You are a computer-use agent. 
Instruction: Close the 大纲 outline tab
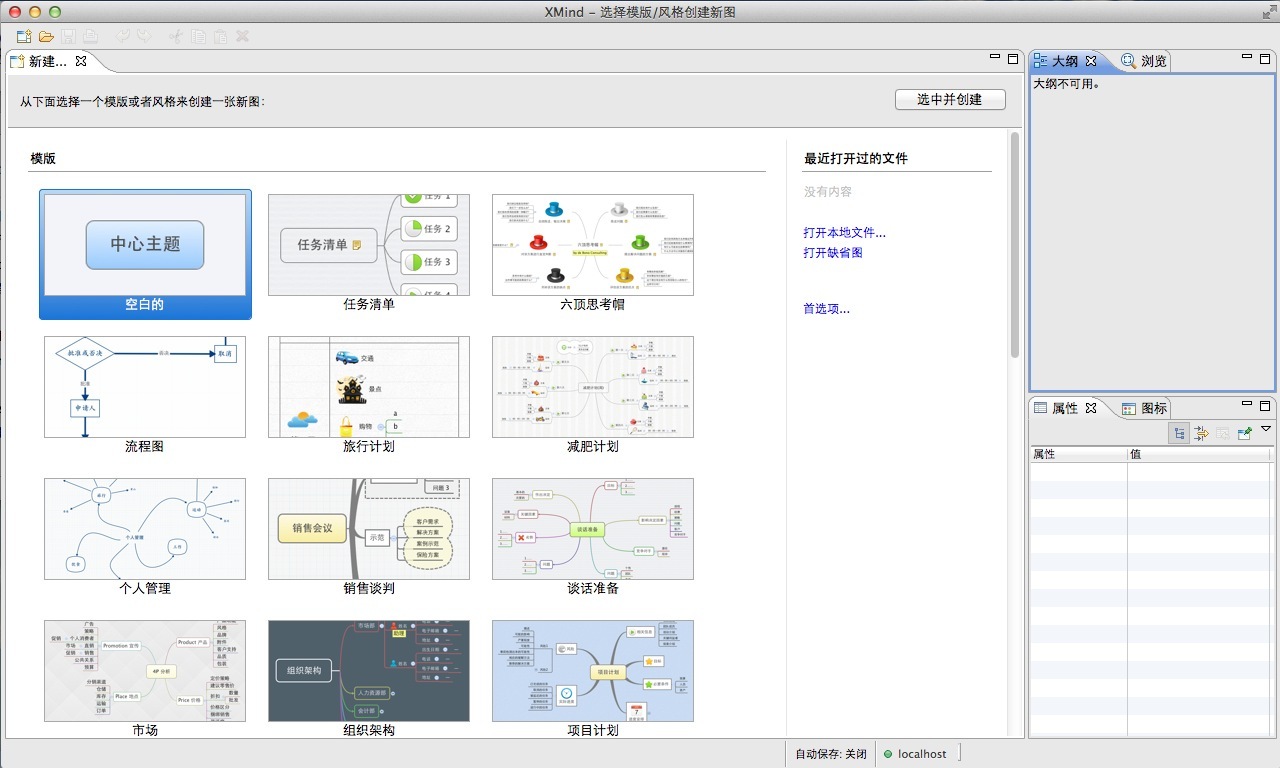1091,61
